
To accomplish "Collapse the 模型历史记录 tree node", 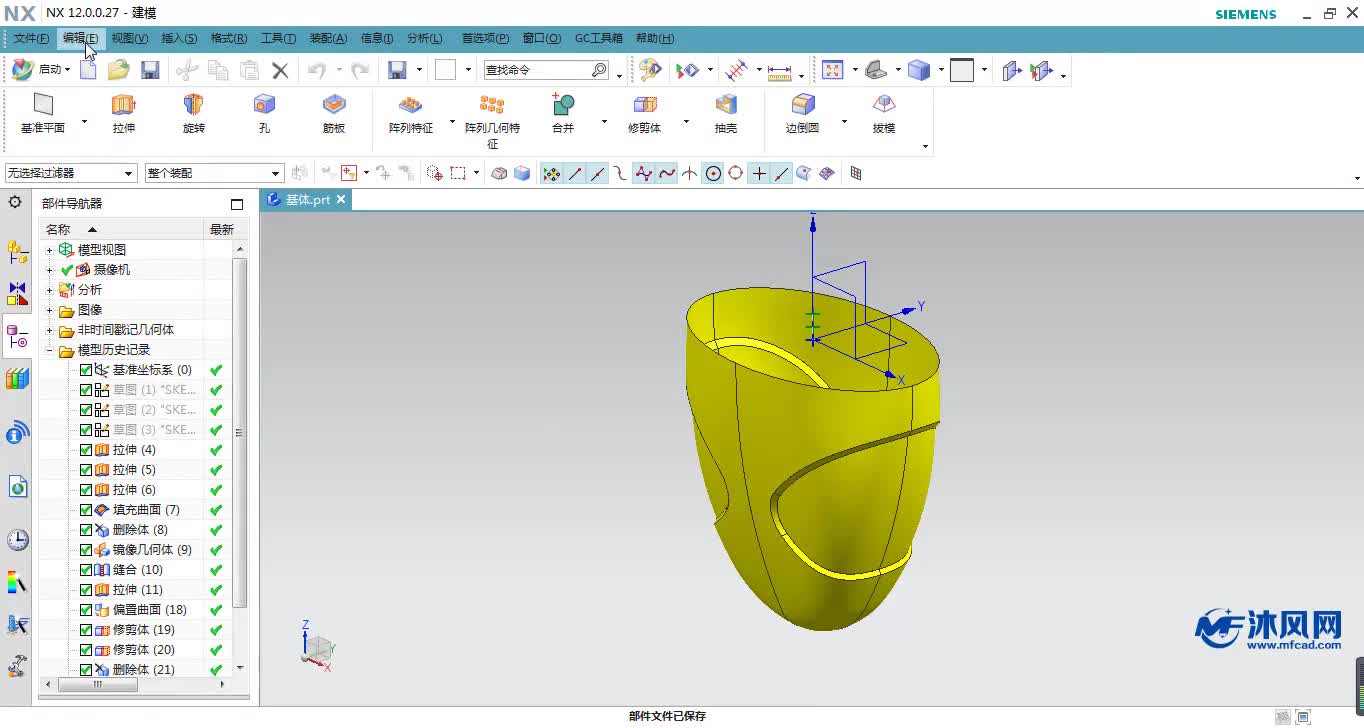I will [49, 350].
